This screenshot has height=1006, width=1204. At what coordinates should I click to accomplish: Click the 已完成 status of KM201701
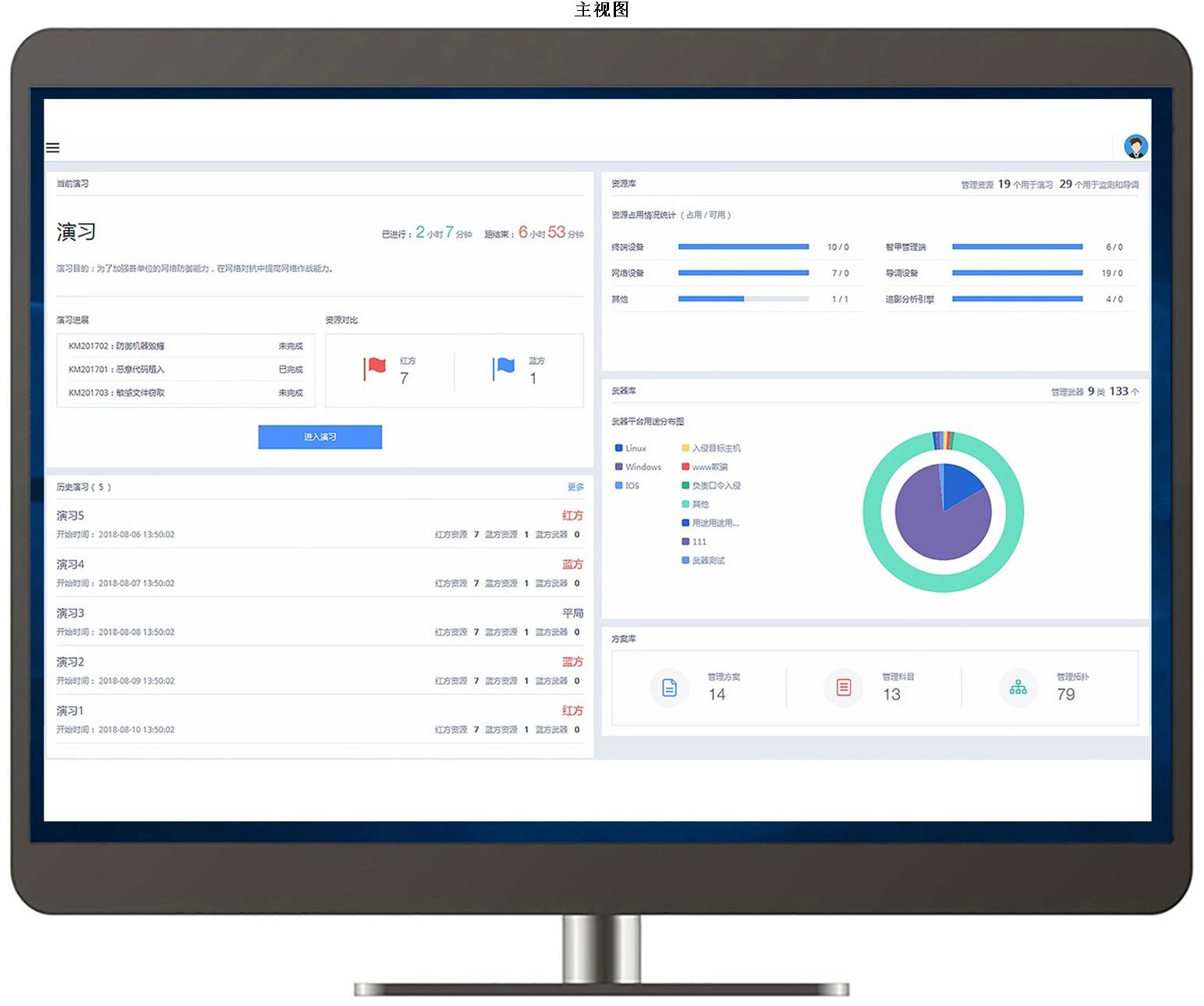click(x=291, y=370)
